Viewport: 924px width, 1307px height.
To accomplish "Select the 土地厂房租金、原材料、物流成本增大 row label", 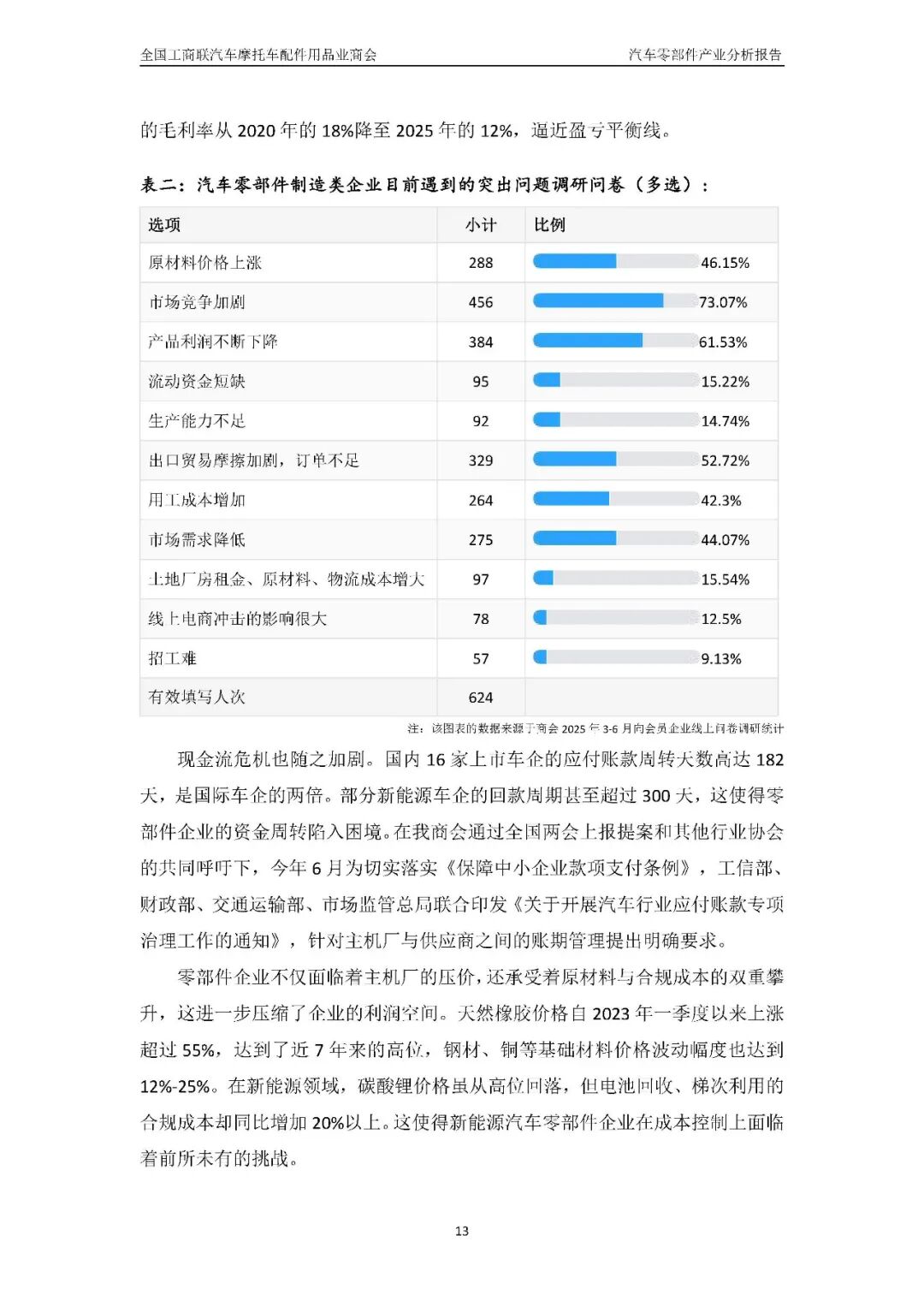I will (x=286, y=579).
